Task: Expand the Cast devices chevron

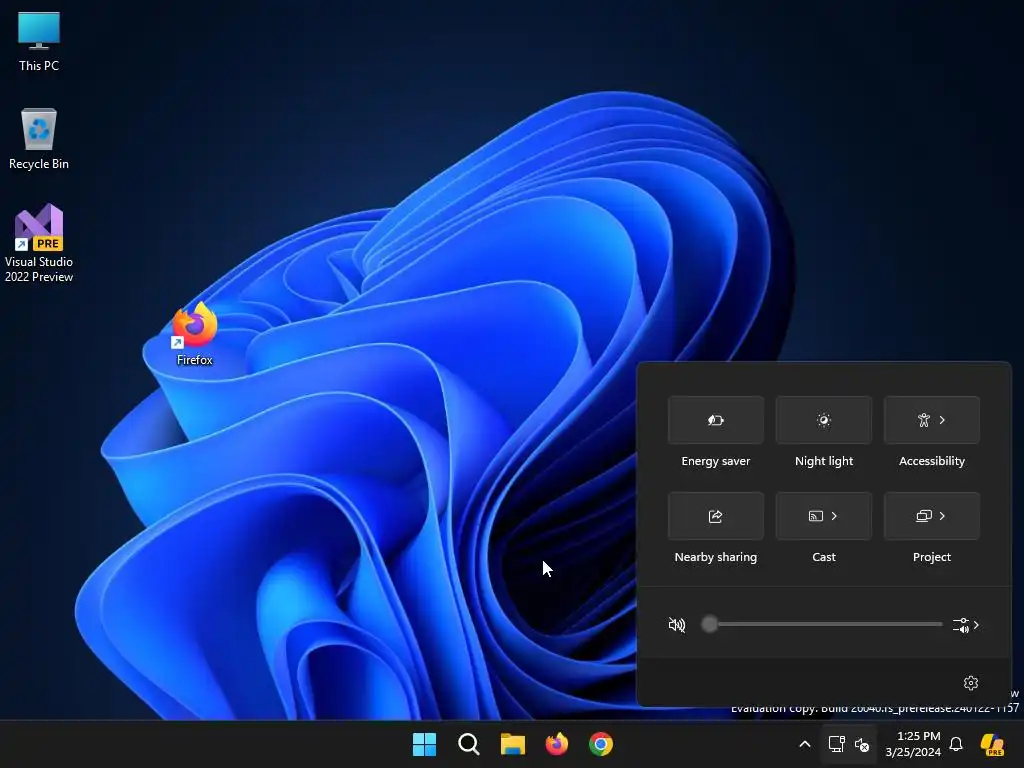Action: click(x=834, y=516)
